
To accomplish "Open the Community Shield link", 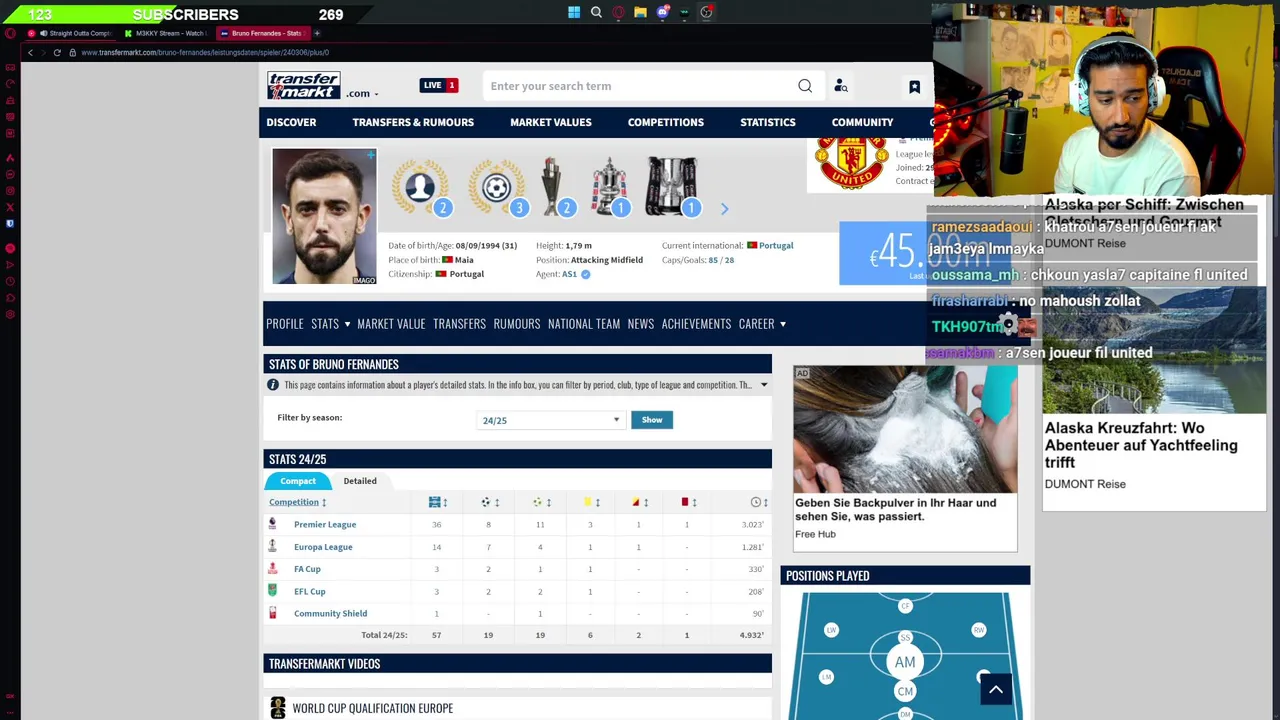I will pyautogui.click(x=330, y=613).
